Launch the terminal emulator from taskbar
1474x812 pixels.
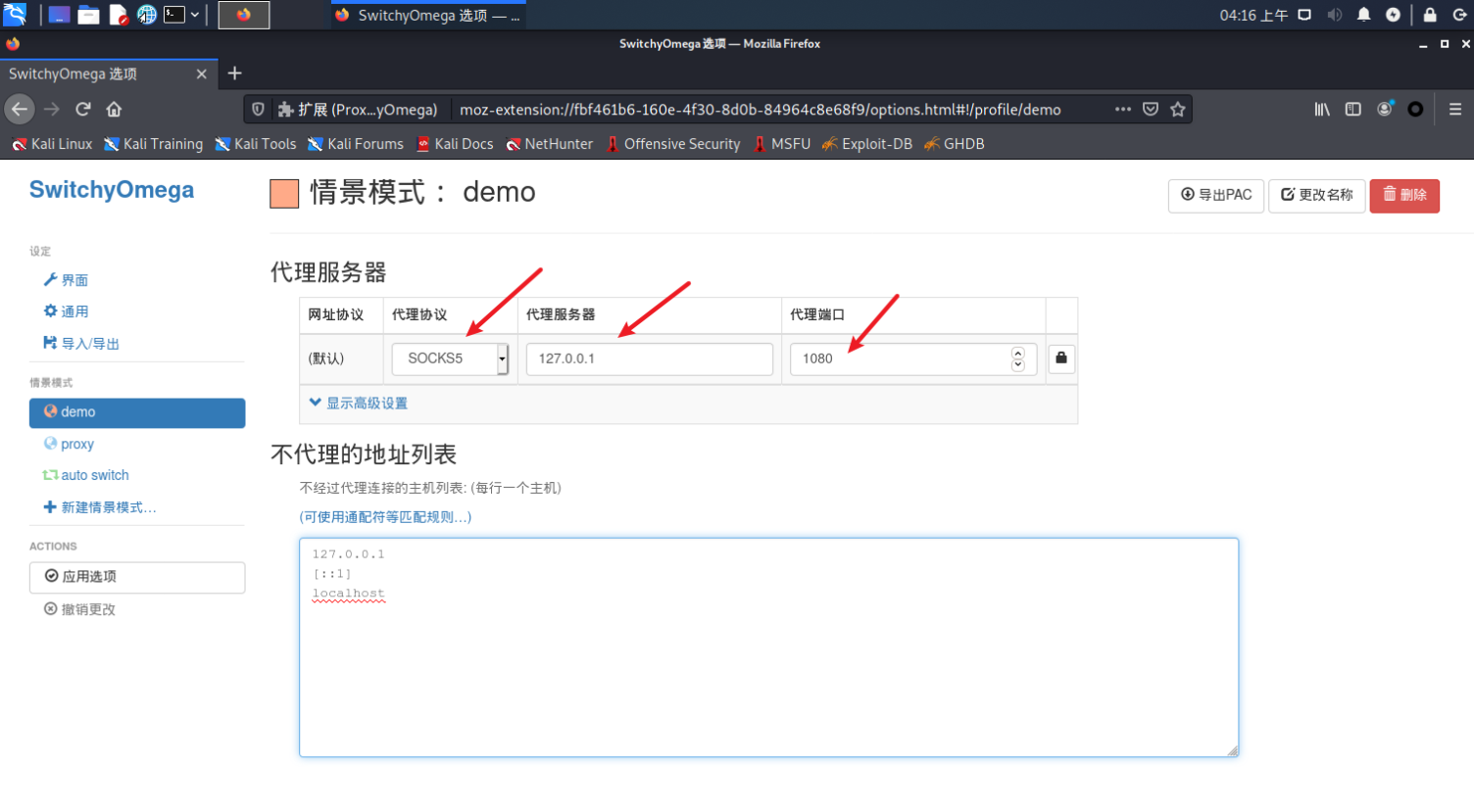[x=174, y=15]
